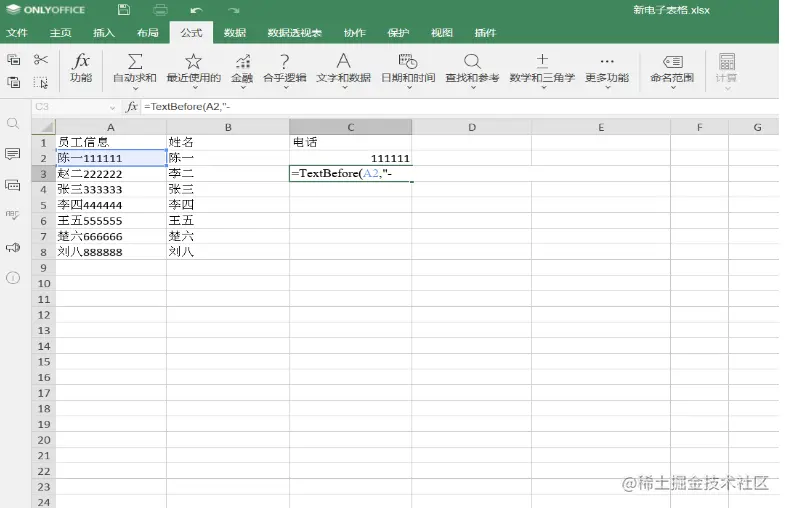Image resolution: width=785 pixels, height=508 pixels.
Task: Click the 电话 header cell
Action: [x=350, y=143]
